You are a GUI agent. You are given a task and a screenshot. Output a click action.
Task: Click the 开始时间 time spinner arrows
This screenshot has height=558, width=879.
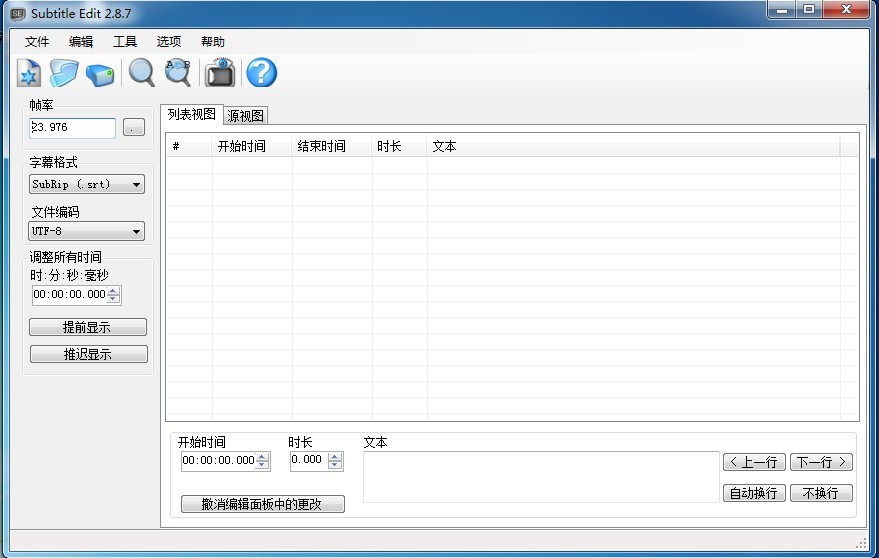[x=263, y=461]
